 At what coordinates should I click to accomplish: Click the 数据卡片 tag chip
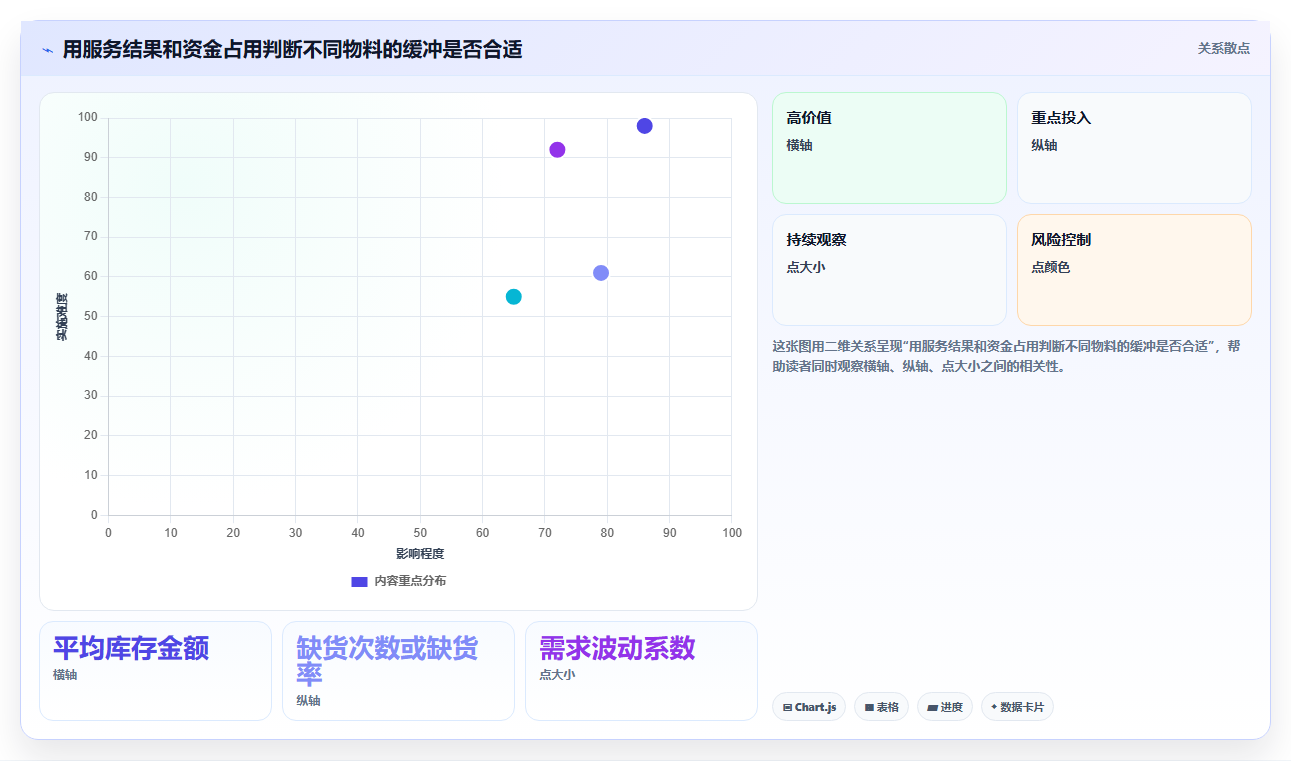pyautogui.click(x=1017, y=707)
